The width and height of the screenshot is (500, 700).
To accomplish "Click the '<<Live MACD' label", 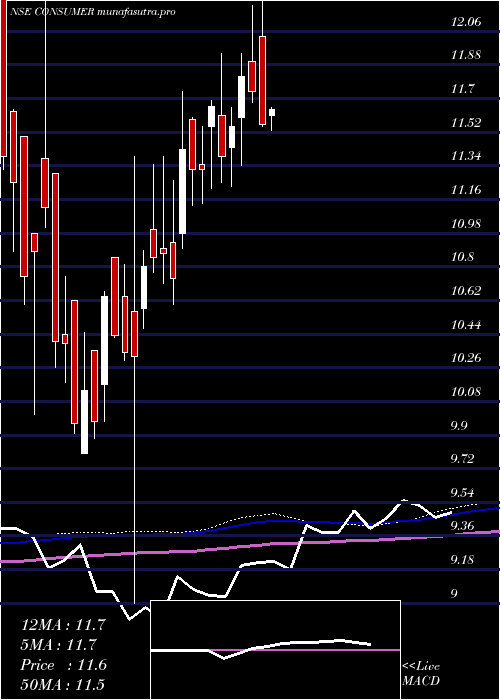I will 421,674.
